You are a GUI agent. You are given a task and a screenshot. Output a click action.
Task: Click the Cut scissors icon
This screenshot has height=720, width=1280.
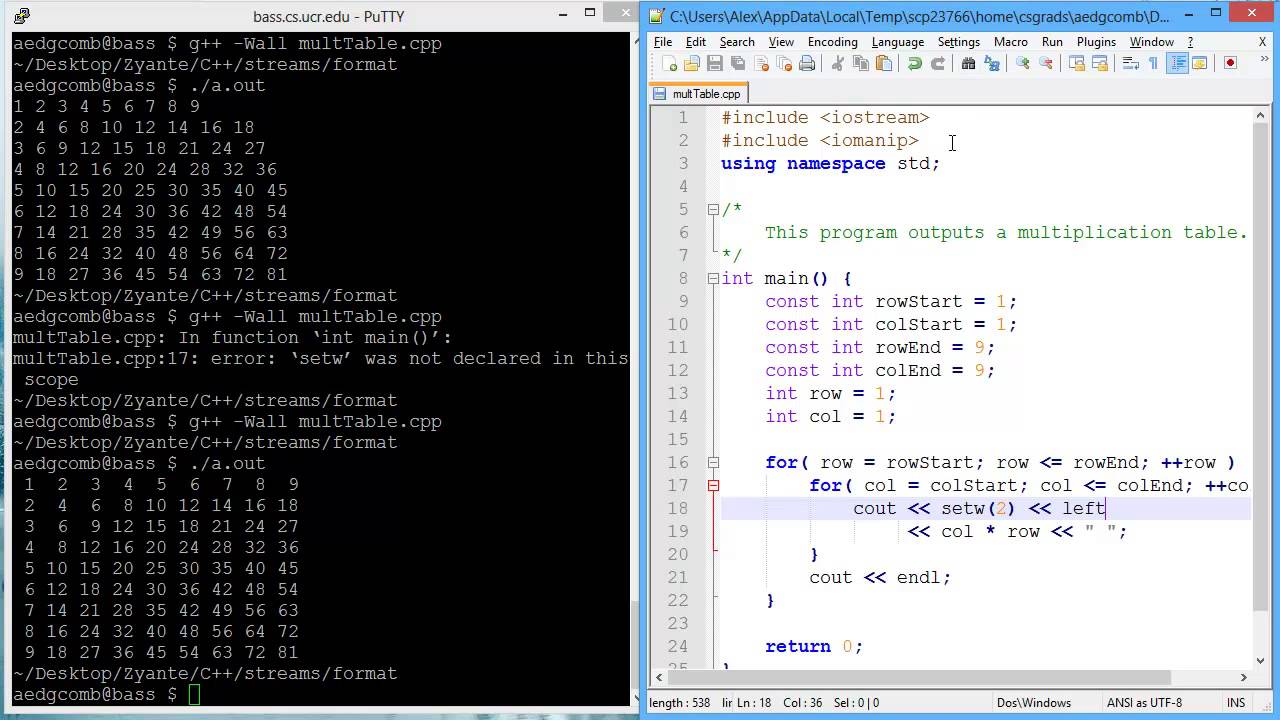pos(838,63)
